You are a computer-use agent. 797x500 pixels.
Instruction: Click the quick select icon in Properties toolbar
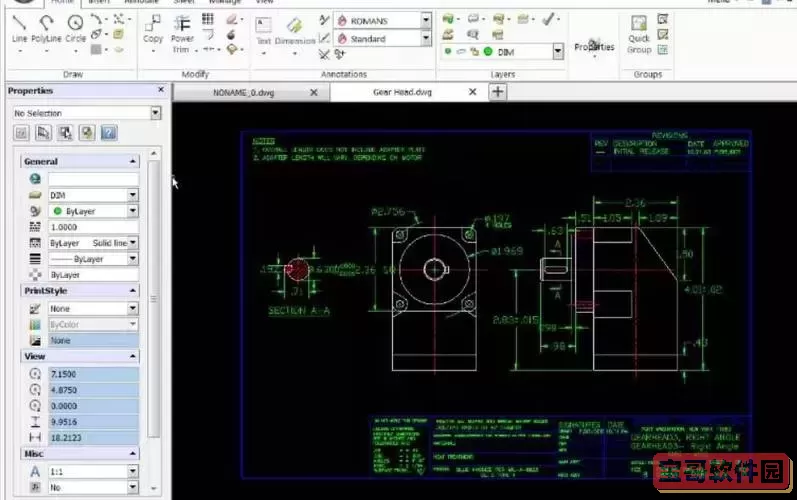(x=44, y=133)
